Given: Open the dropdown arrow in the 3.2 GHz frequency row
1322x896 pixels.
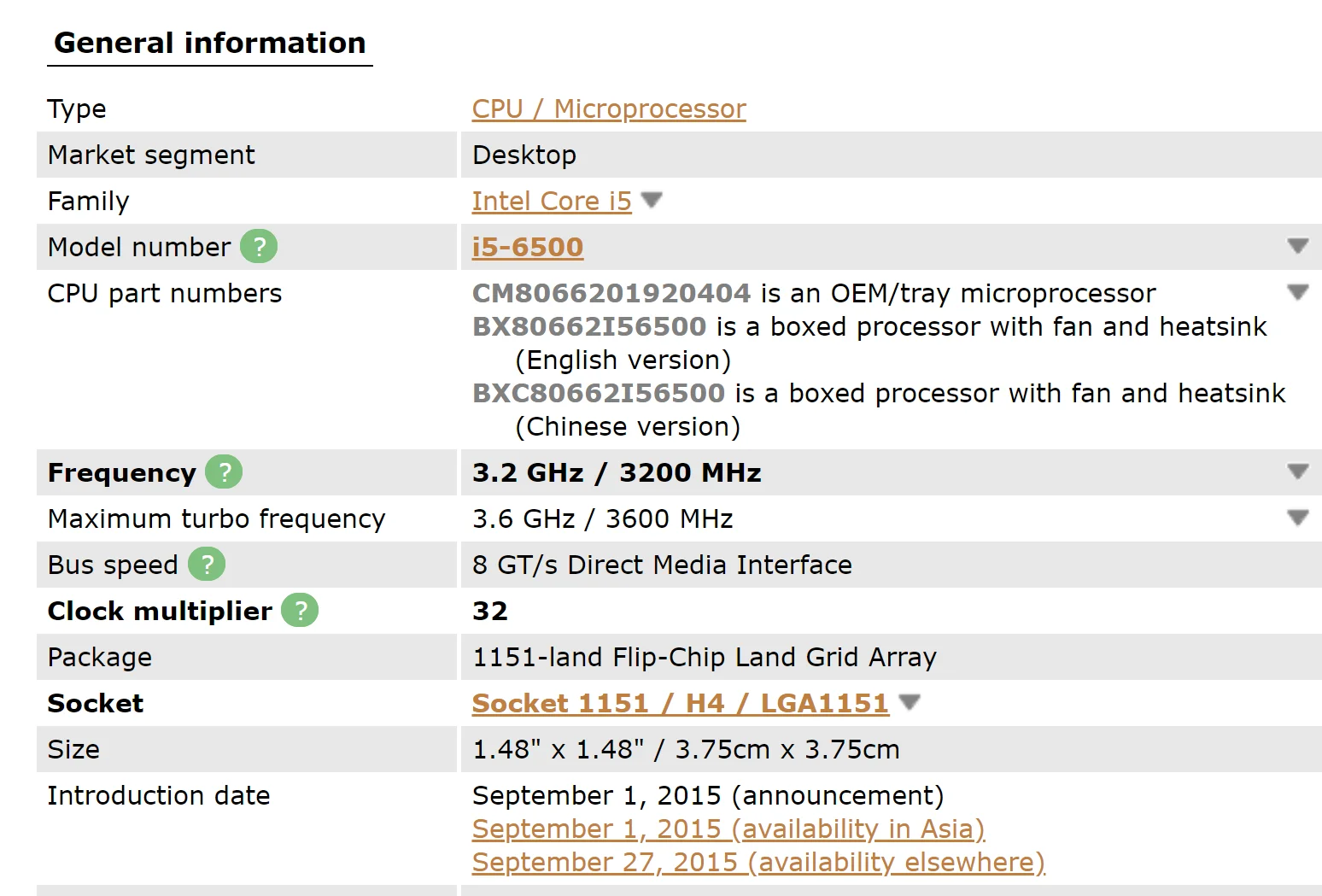Looking at the screenshot, I should tap(1297, 471).
